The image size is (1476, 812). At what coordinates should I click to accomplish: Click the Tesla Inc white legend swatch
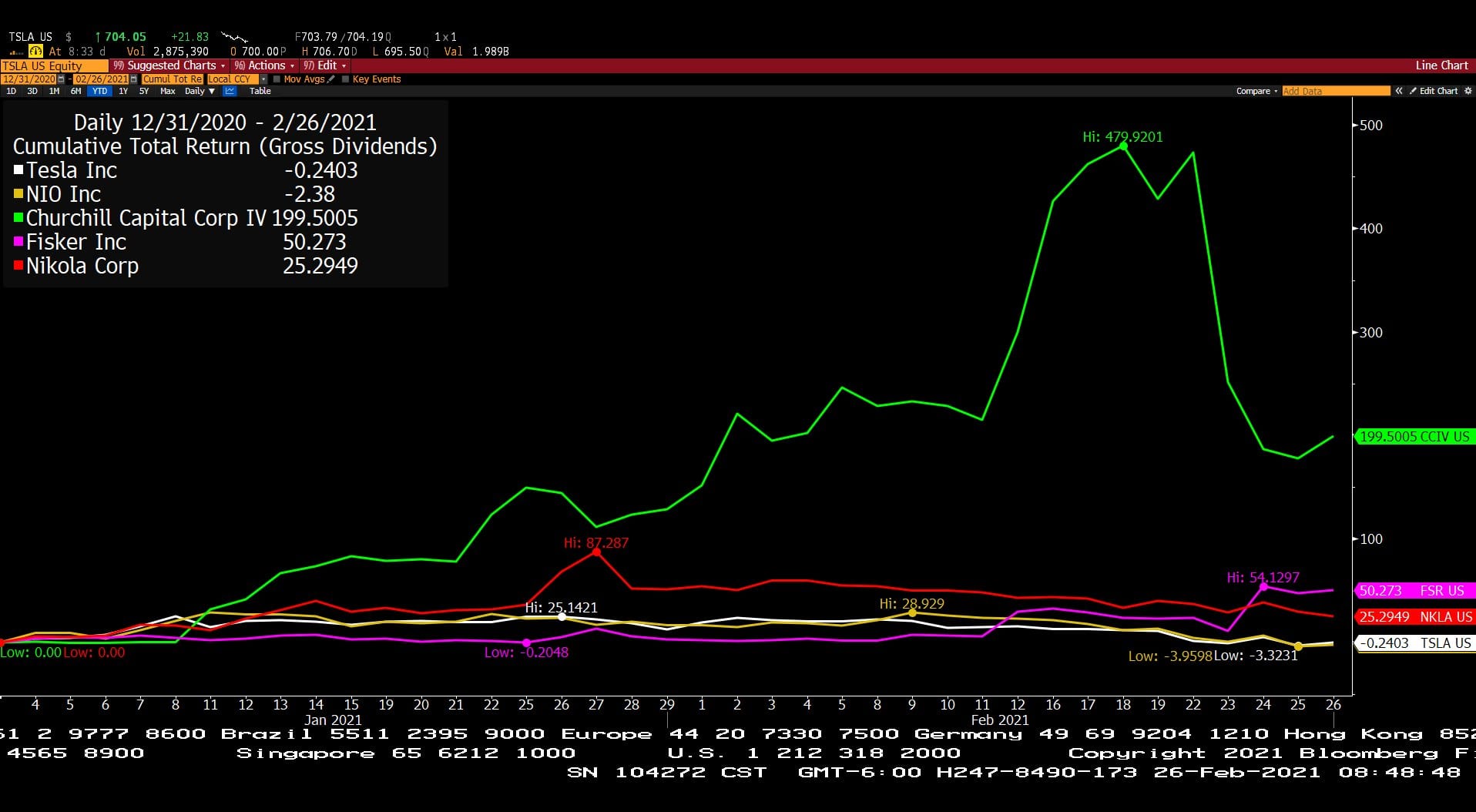click(18, 169)
